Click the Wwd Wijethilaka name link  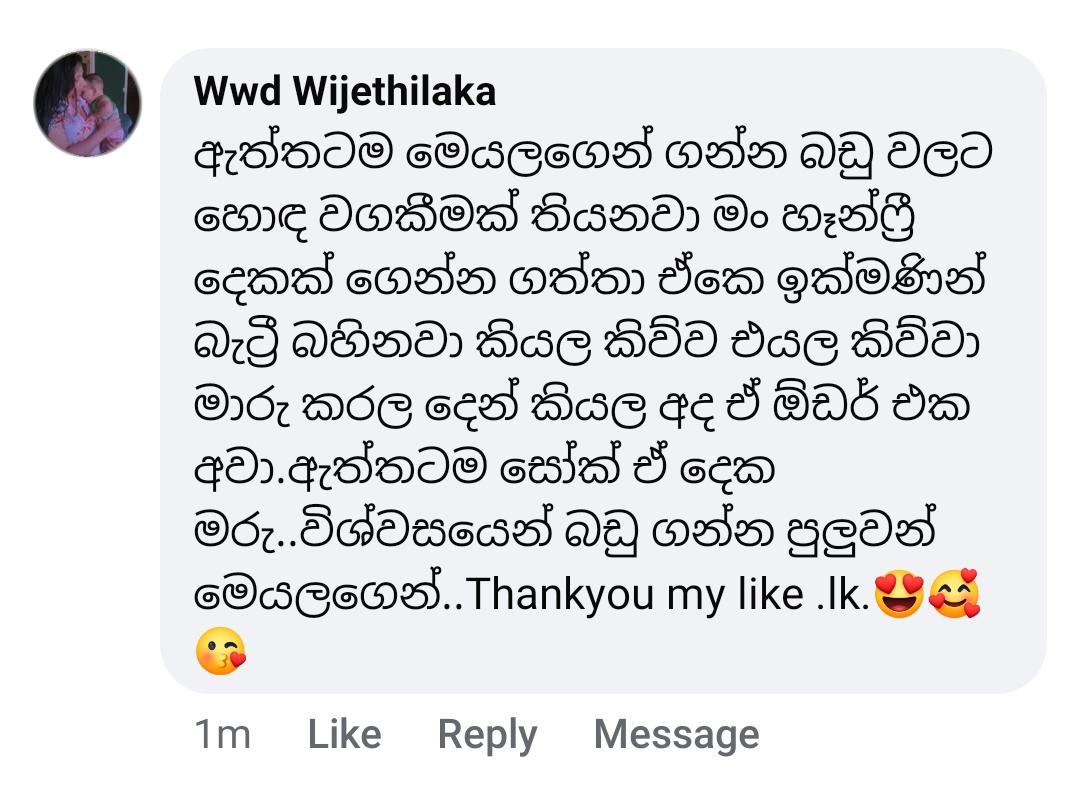coord(344,92)
